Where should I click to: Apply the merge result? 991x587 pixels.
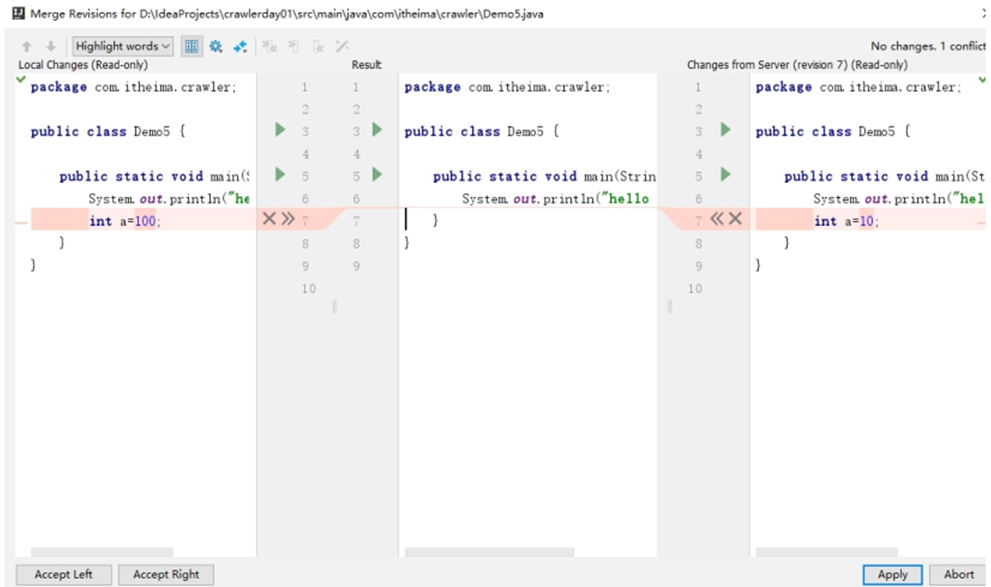coord(892,574)
